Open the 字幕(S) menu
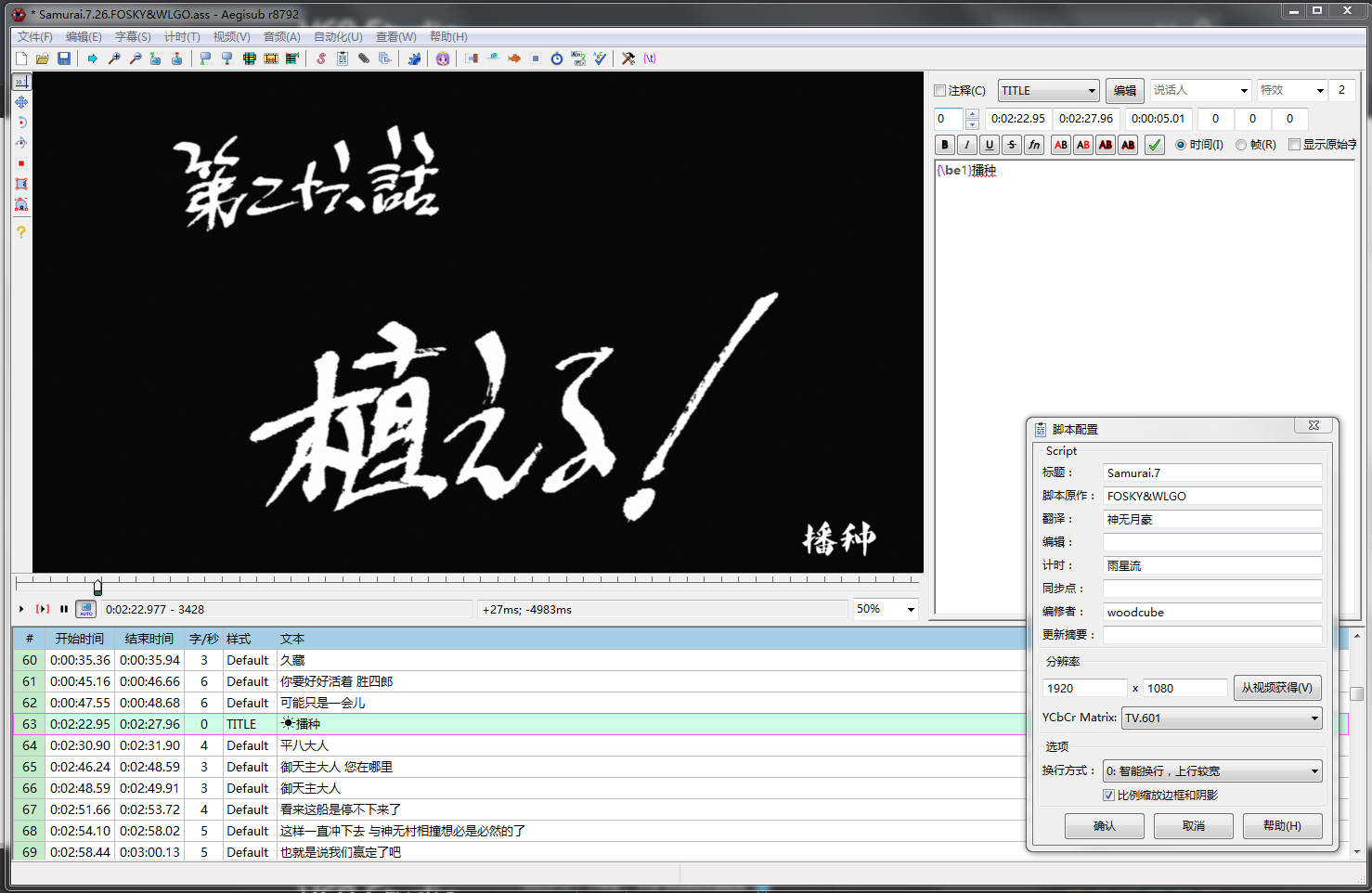The width and height of the screenshot is (1372, 893). pos(133,37)
